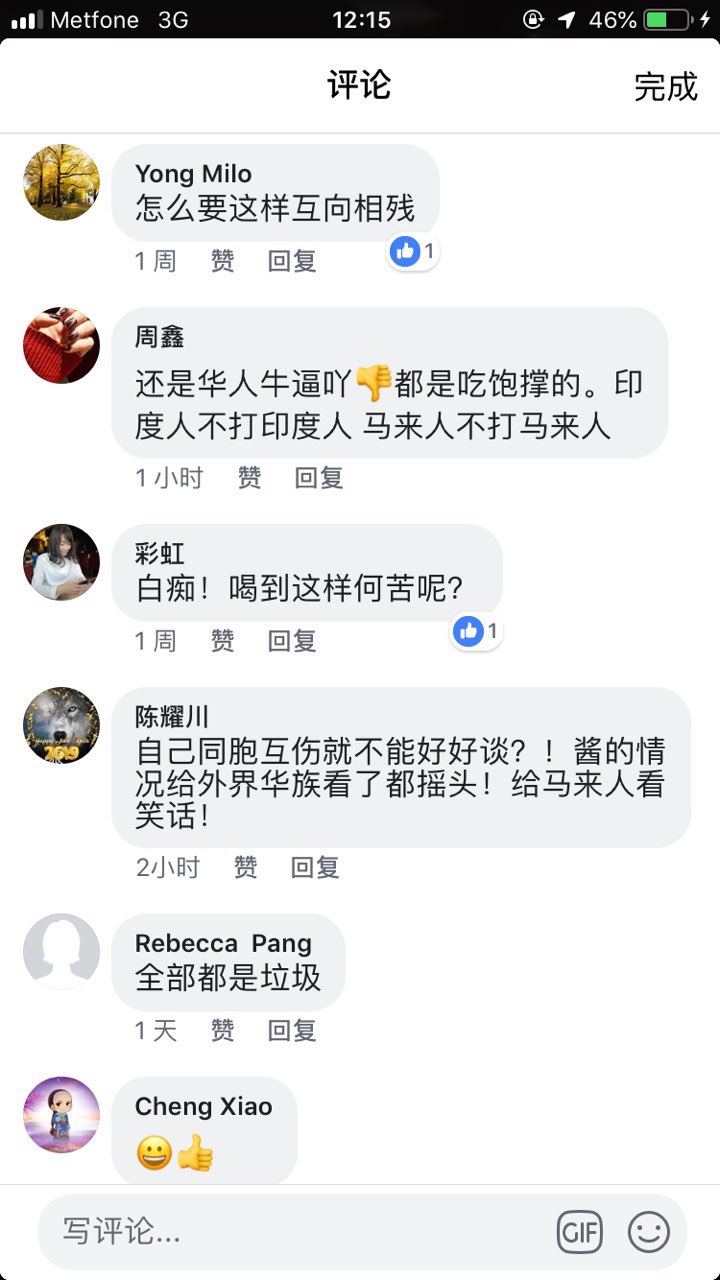Like Yong Milo's comment with 赞
720x1280 pixels.
coord(222,261)
